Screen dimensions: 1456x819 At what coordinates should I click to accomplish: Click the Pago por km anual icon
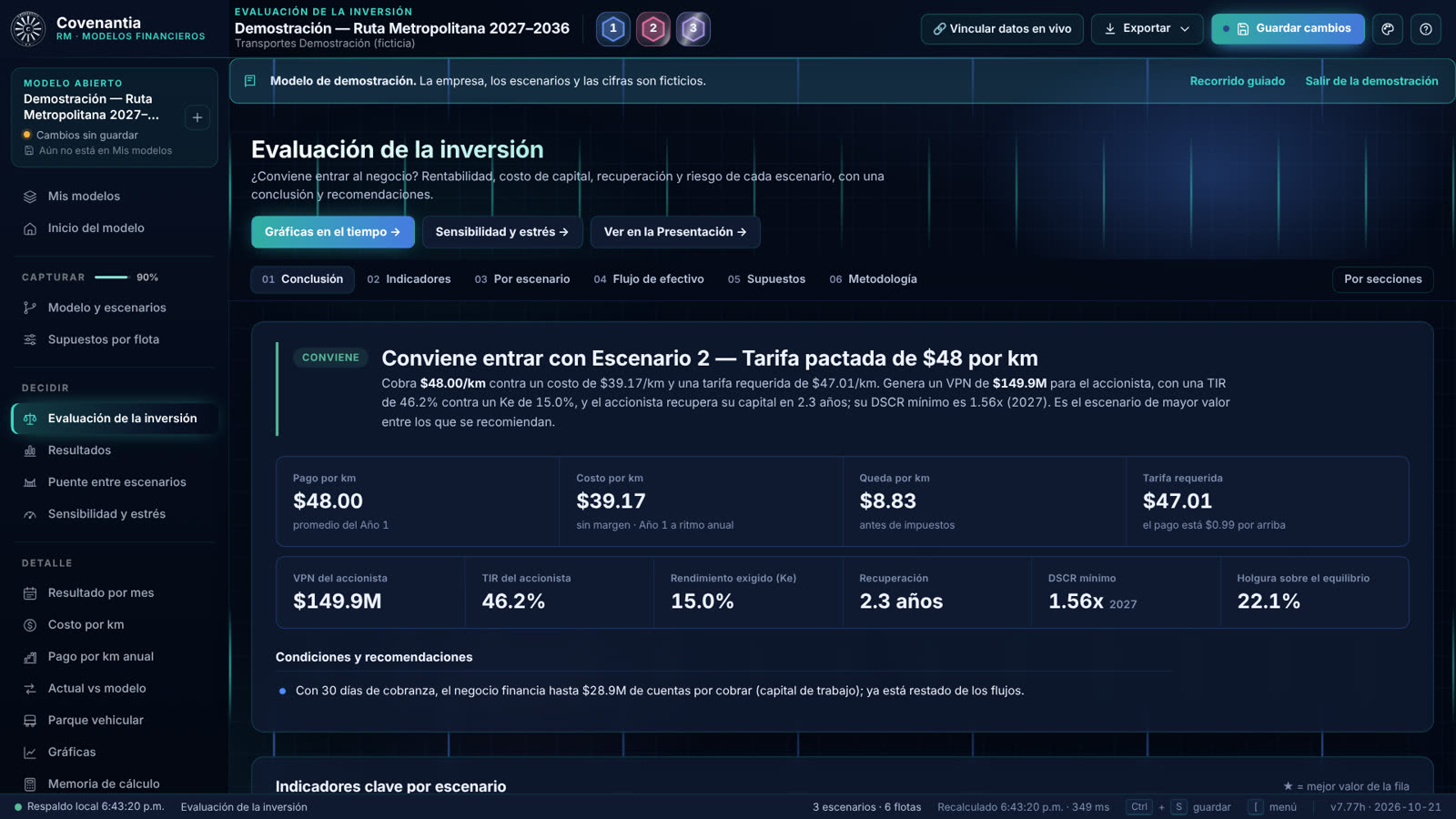click(x=30, y=657)
